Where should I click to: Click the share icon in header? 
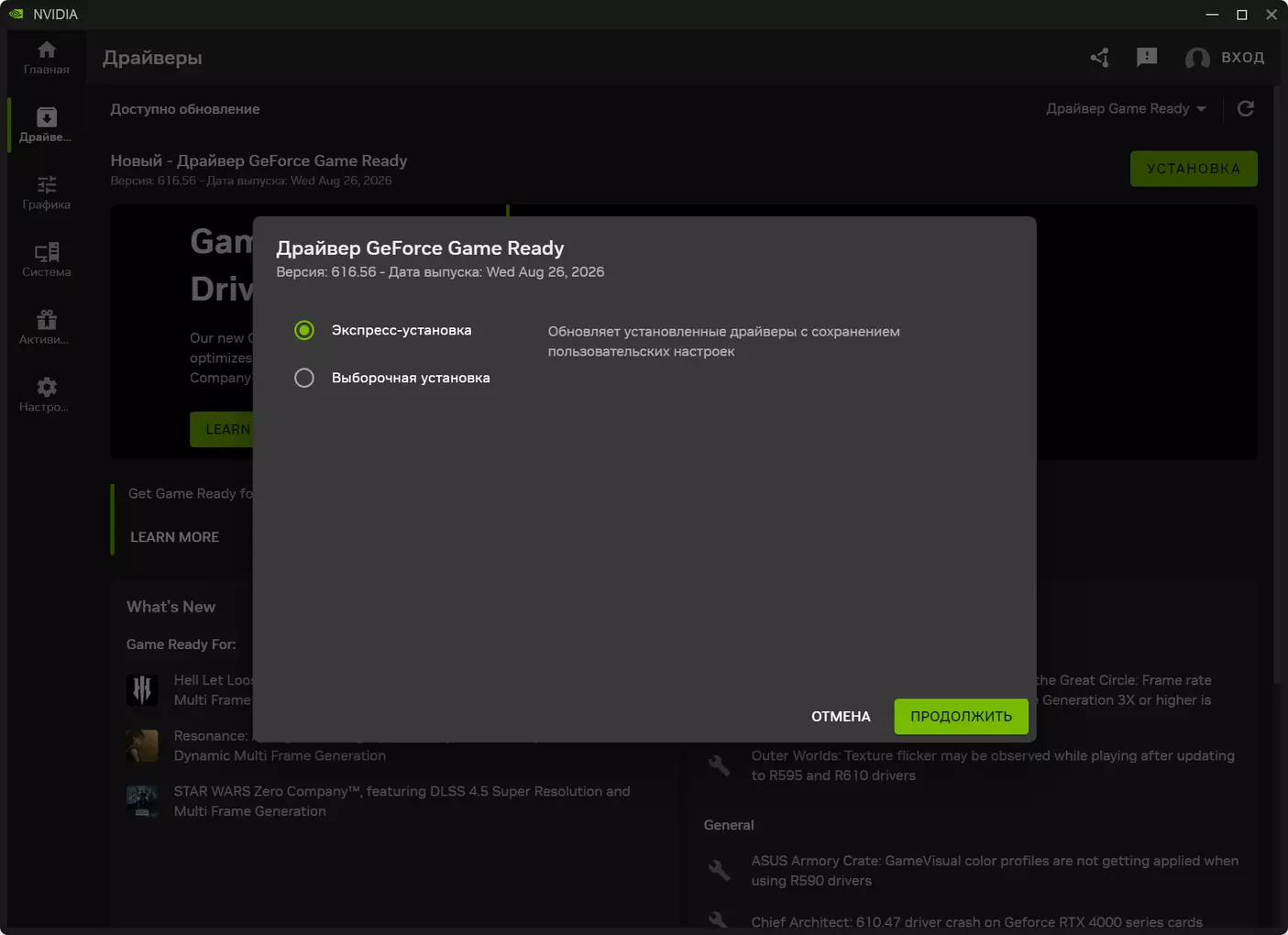tap(1099, 58)
